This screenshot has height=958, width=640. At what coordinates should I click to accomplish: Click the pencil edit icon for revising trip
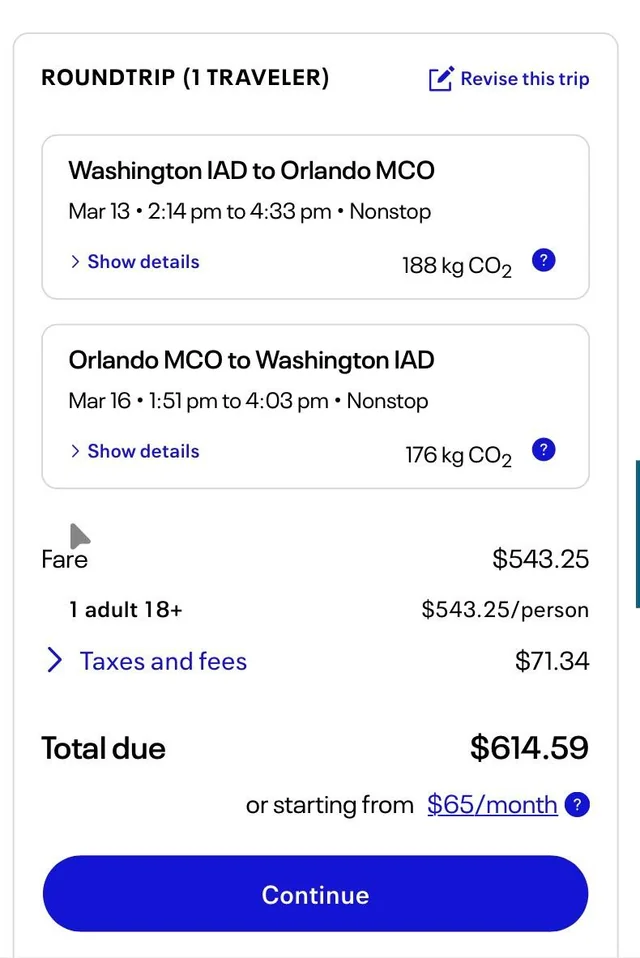(x=441, y=79)
